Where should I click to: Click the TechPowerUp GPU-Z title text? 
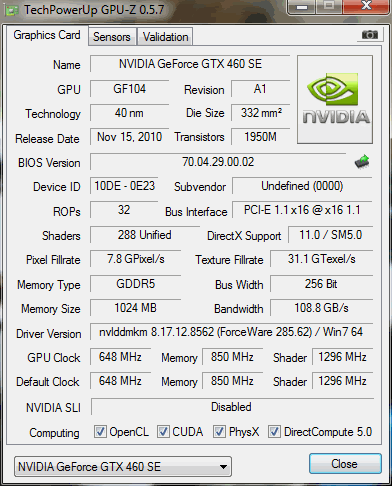[x=94, y=10]
